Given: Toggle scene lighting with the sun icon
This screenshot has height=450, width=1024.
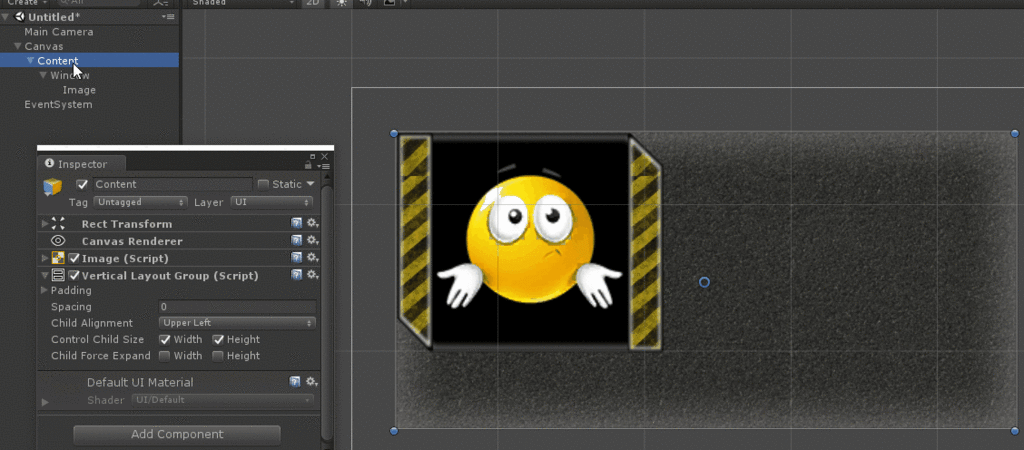Looking at the screenshot, I should tap(341, 3).
